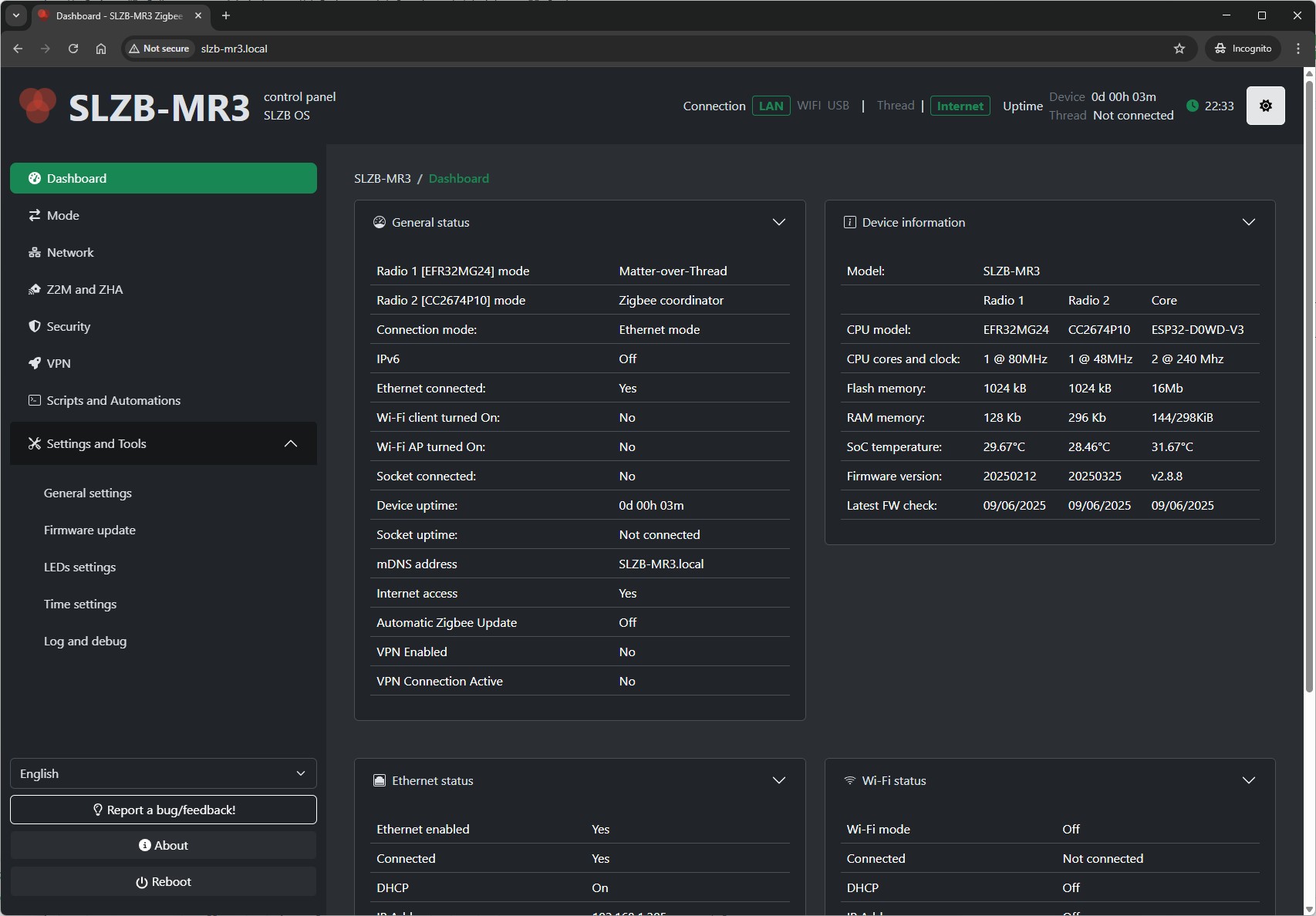Screen dimensions: 1316x916
Task: Click Report a bug/feedback button
Action: pos(163,810)
